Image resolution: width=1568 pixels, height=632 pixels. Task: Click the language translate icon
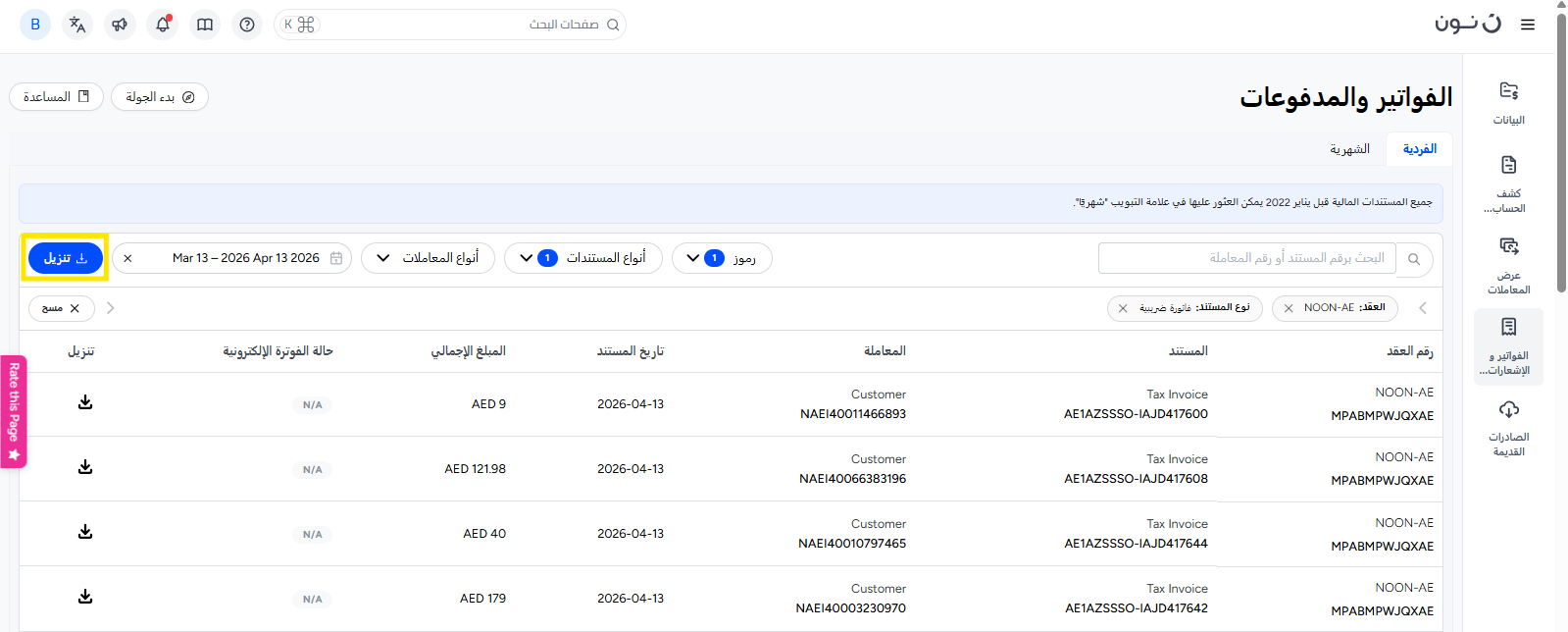pos(77,25)
